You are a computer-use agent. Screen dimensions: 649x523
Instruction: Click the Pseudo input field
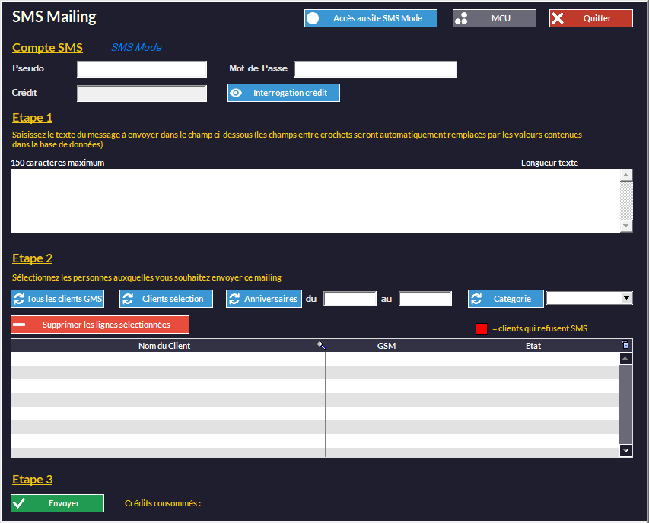pos(141,70)
